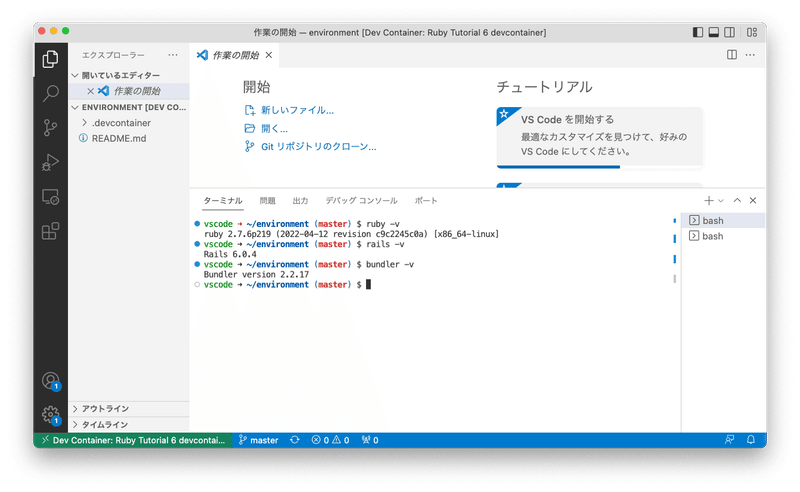The width and height of the screenshot is (800, 492).
Task: Switch to the デバッグ コンソール tab
Action: coord(361,201)
